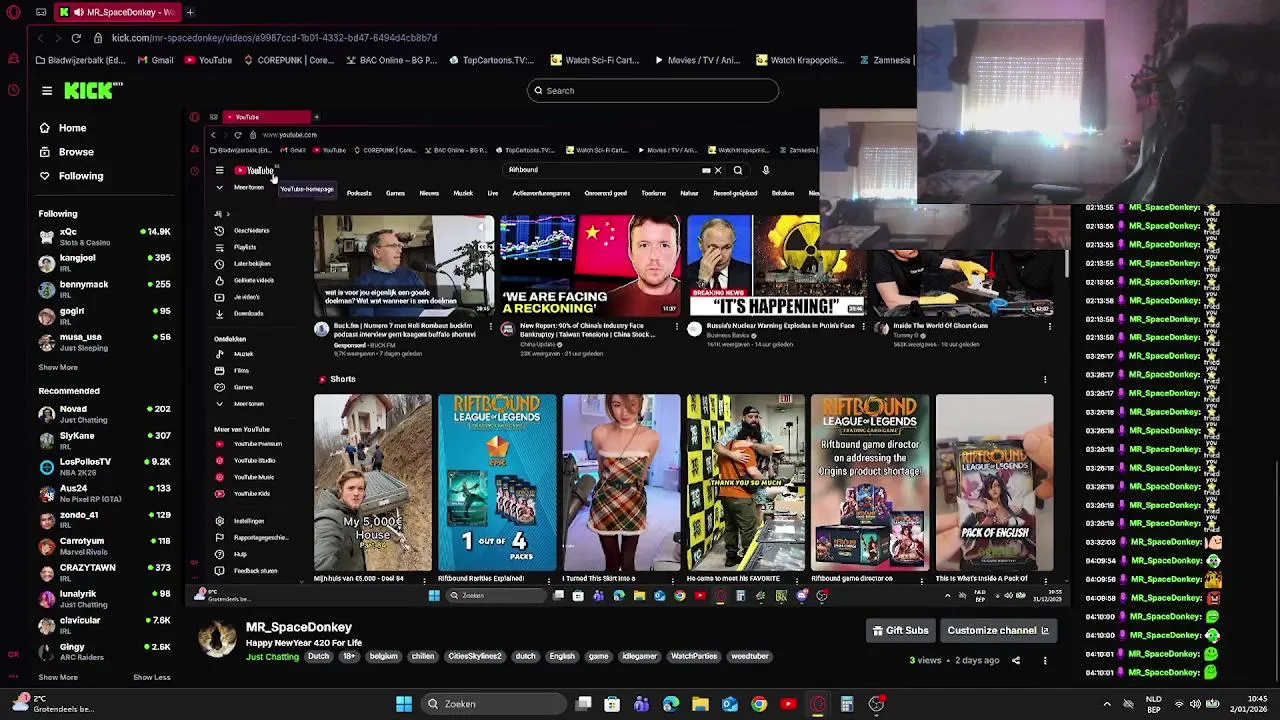1280x720 pixels.
Task: Click the share icon beside 2 days ago
Action: click(1016, 660)
